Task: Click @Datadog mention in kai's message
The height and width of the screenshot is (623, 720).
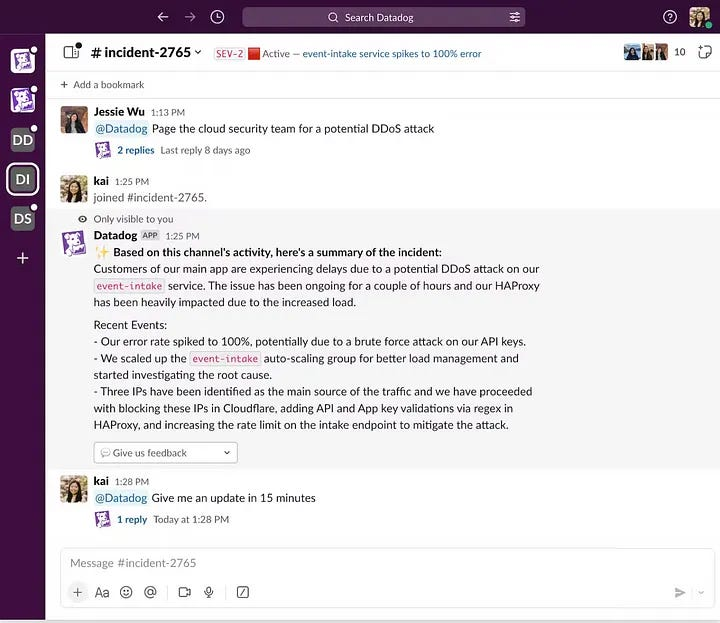Action: click(x=121, y=498)
